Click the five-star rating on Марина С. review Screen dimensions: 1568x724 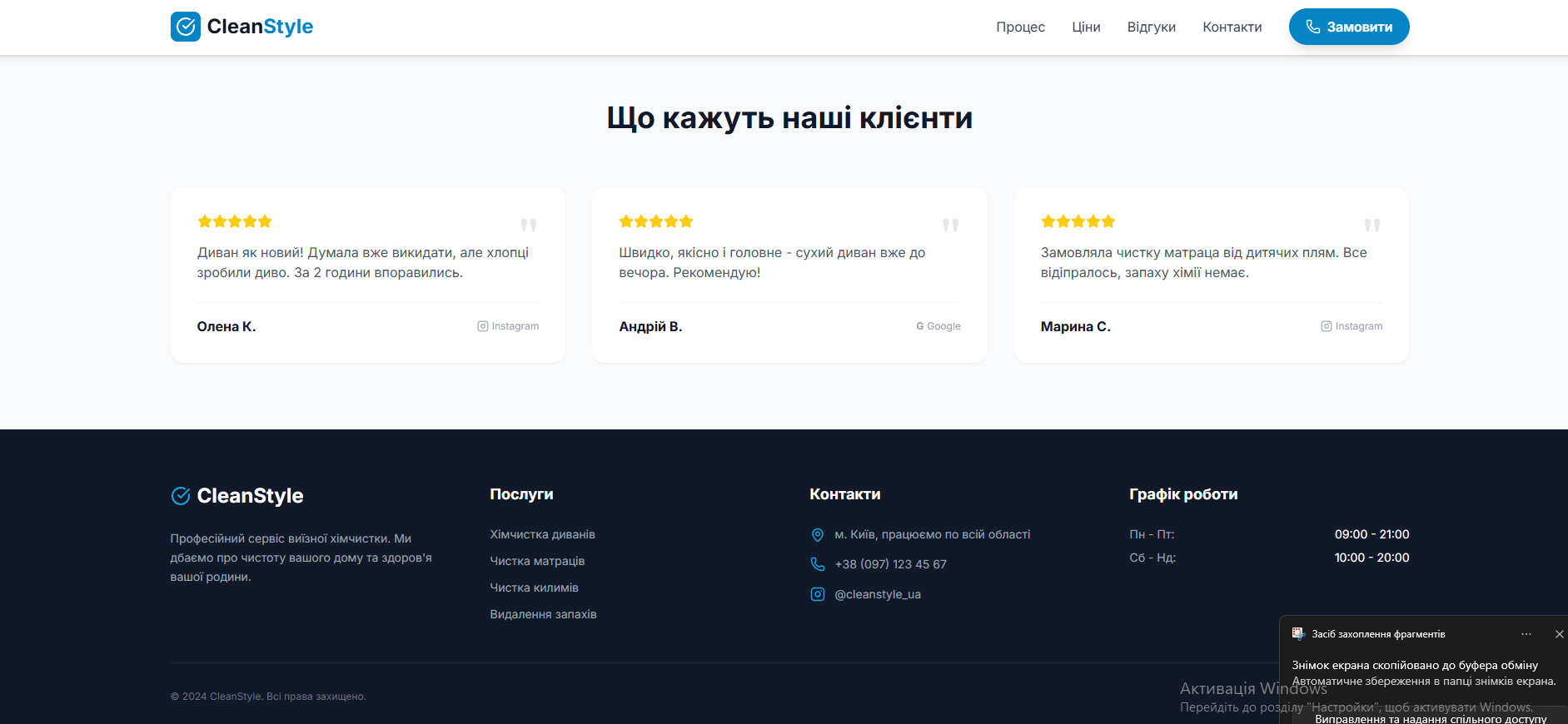click(1078, 221)
